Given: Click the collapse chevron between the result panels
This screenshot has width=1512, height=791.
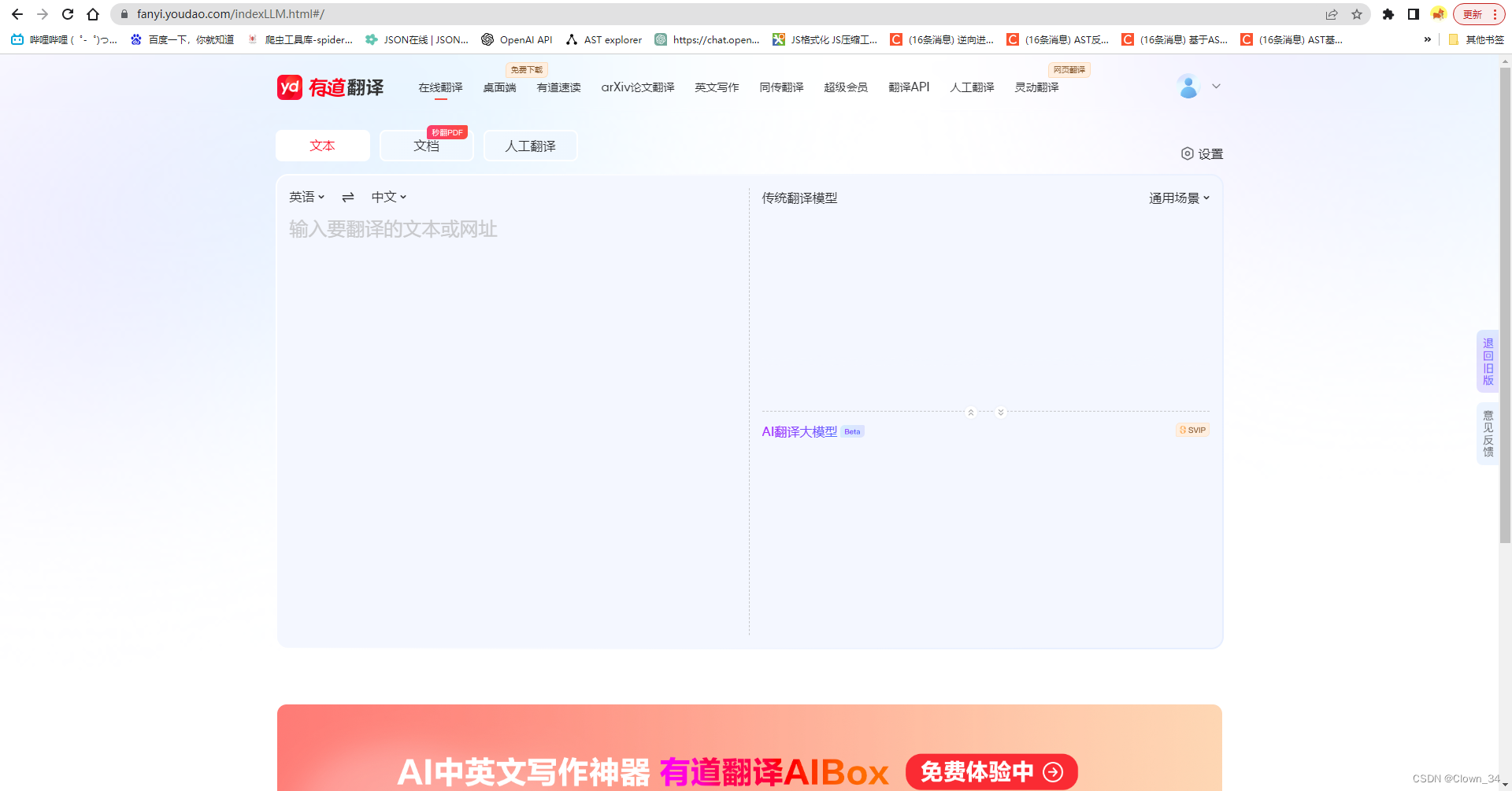Looking at the screenshot, I should (971, 412).
